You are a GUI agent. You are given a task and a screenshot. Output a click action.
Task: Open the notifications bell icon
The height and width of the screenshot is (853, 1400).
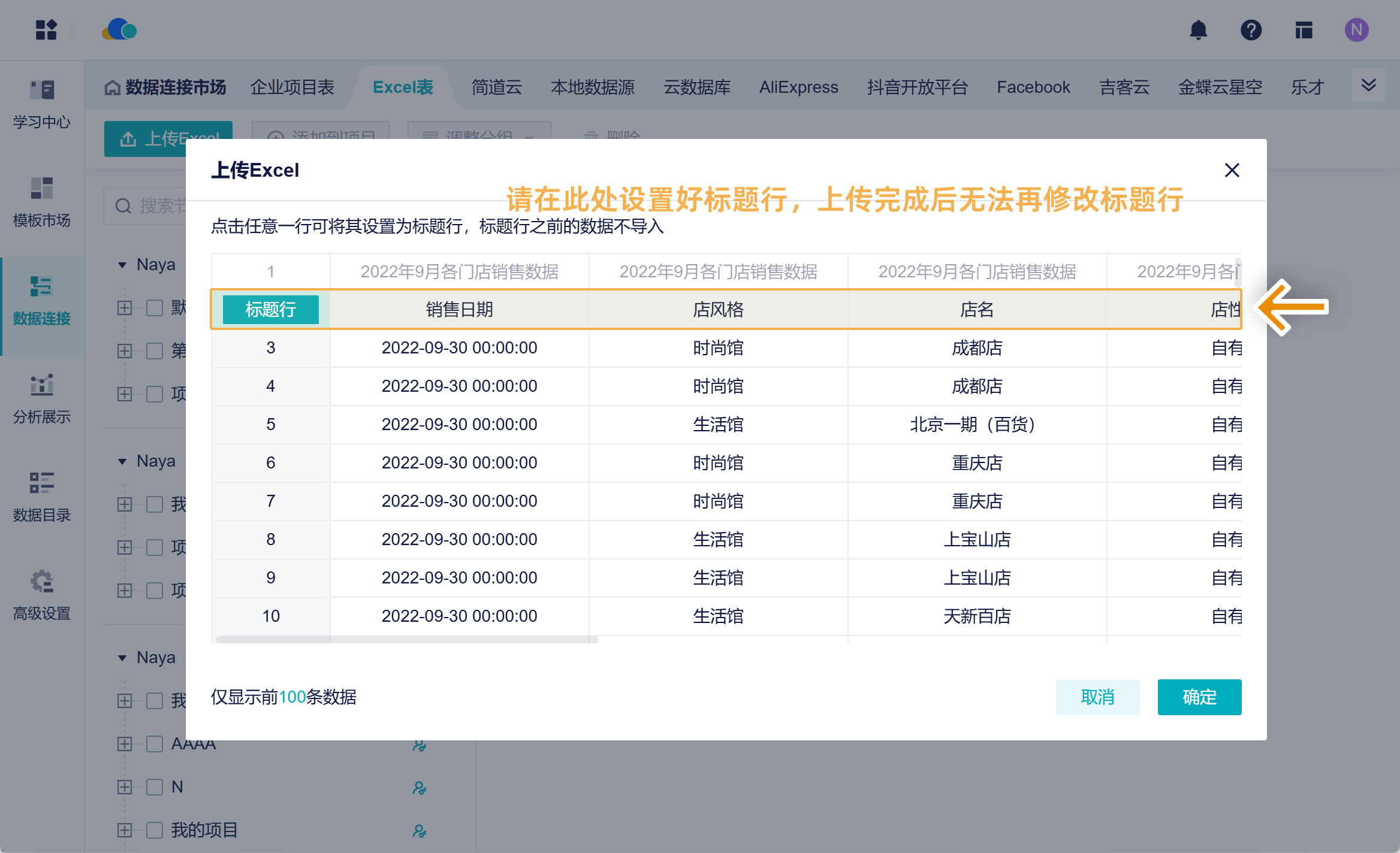[1198, 30]
